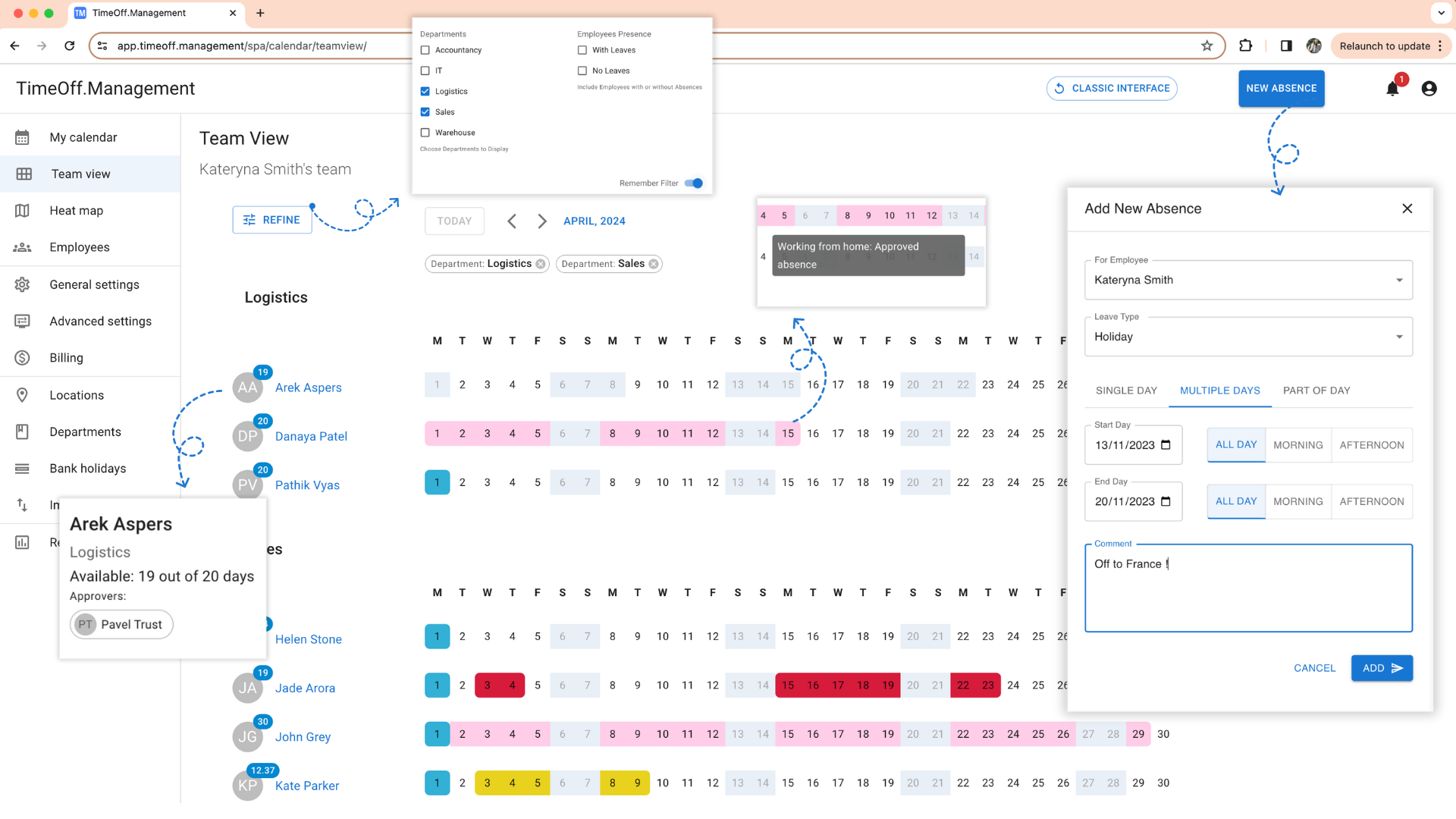
Task: Select Bank holidays in sidebar menu
Action: pos(88,469)
